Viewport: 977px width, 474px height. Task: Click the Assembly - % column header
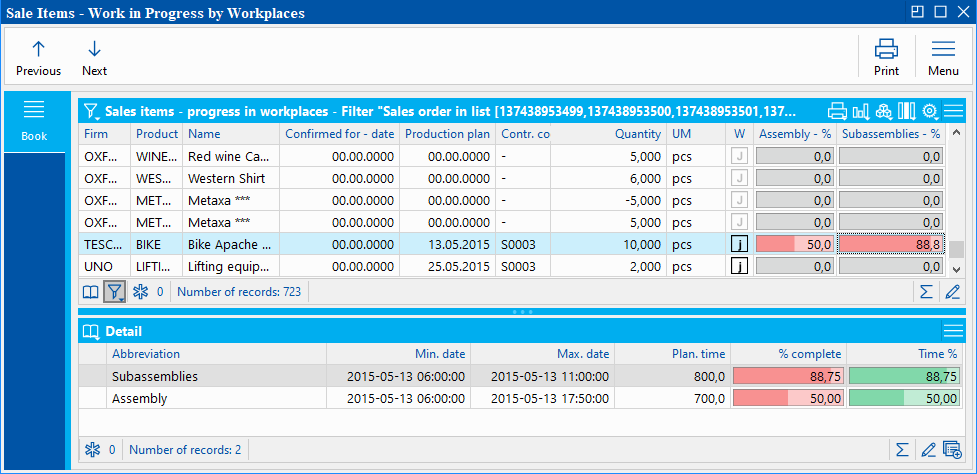tap(794, 134)
